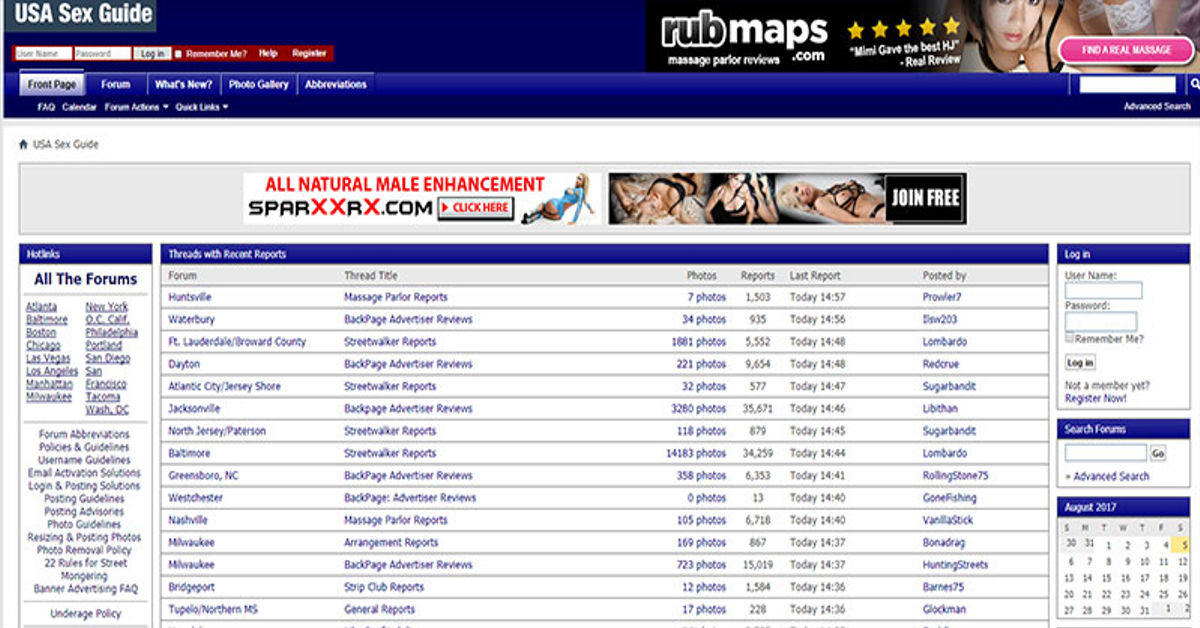
Task: Open the Banner Advertising FAQ link
Action: coord(86,589)
